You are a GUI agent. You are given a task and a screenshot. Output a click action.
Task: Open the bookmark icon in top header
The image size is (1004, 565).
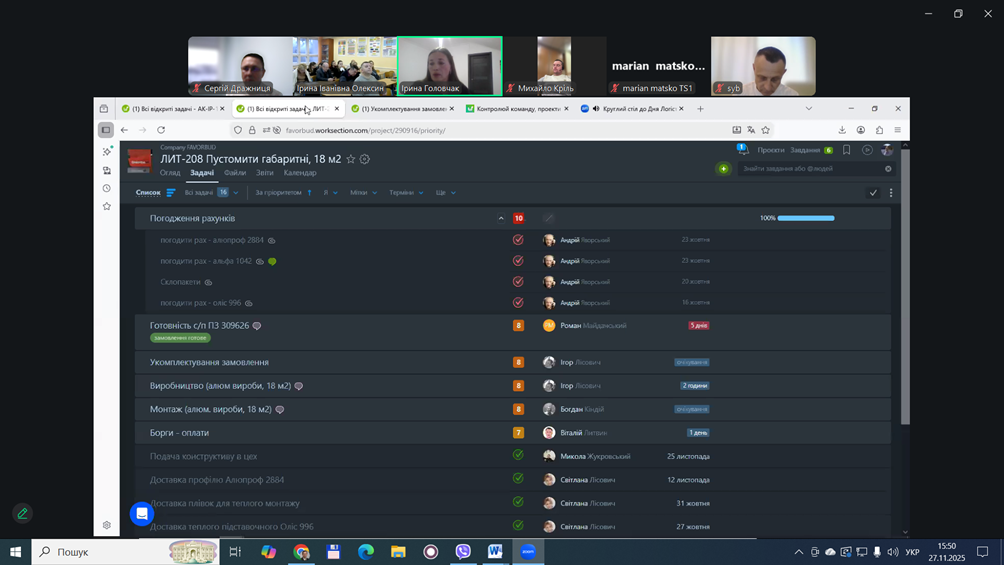coord(847,150)
